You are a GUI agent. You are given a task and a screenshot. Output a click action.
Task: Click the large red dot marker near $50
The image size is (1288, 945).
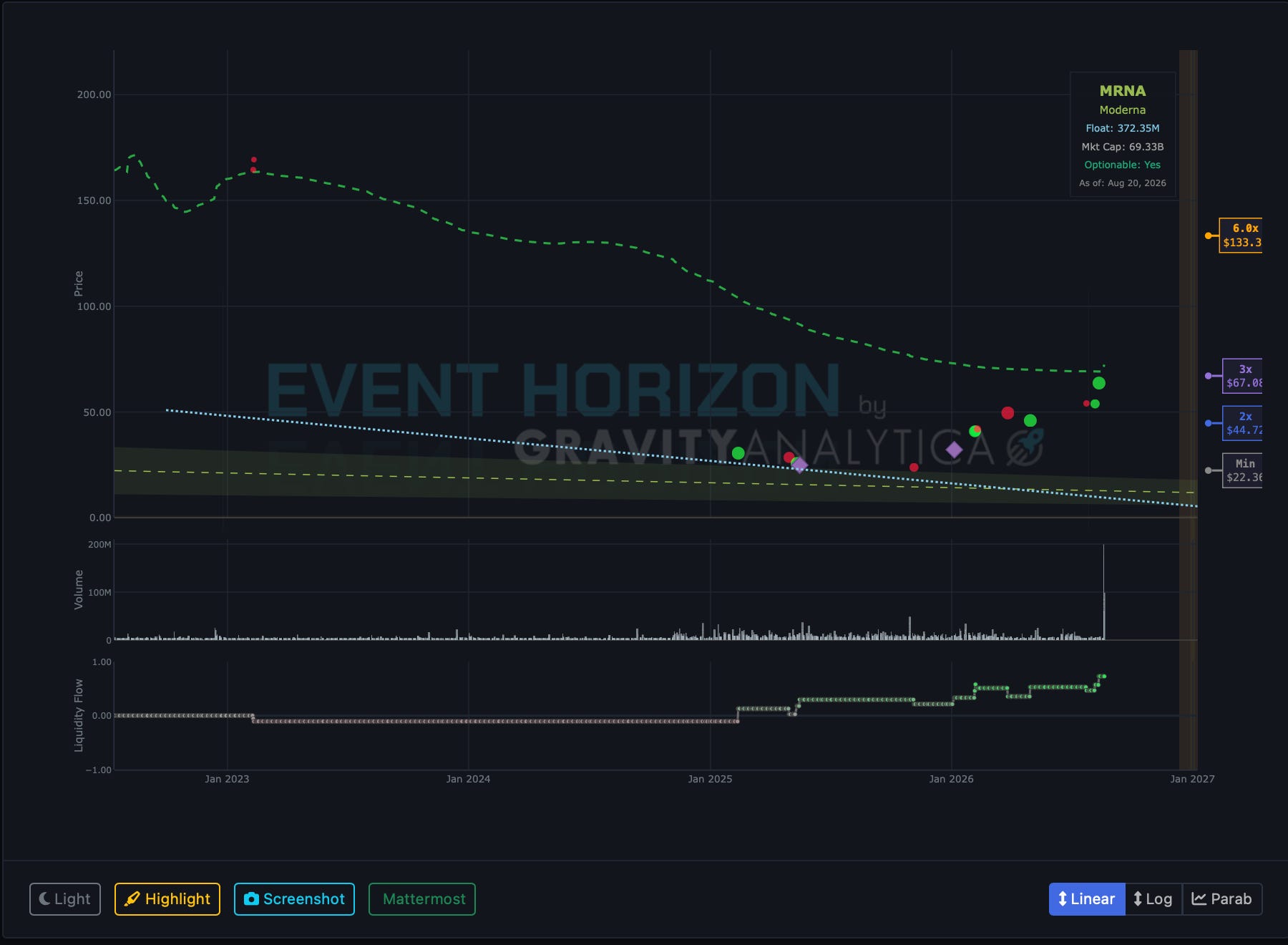1008,413
